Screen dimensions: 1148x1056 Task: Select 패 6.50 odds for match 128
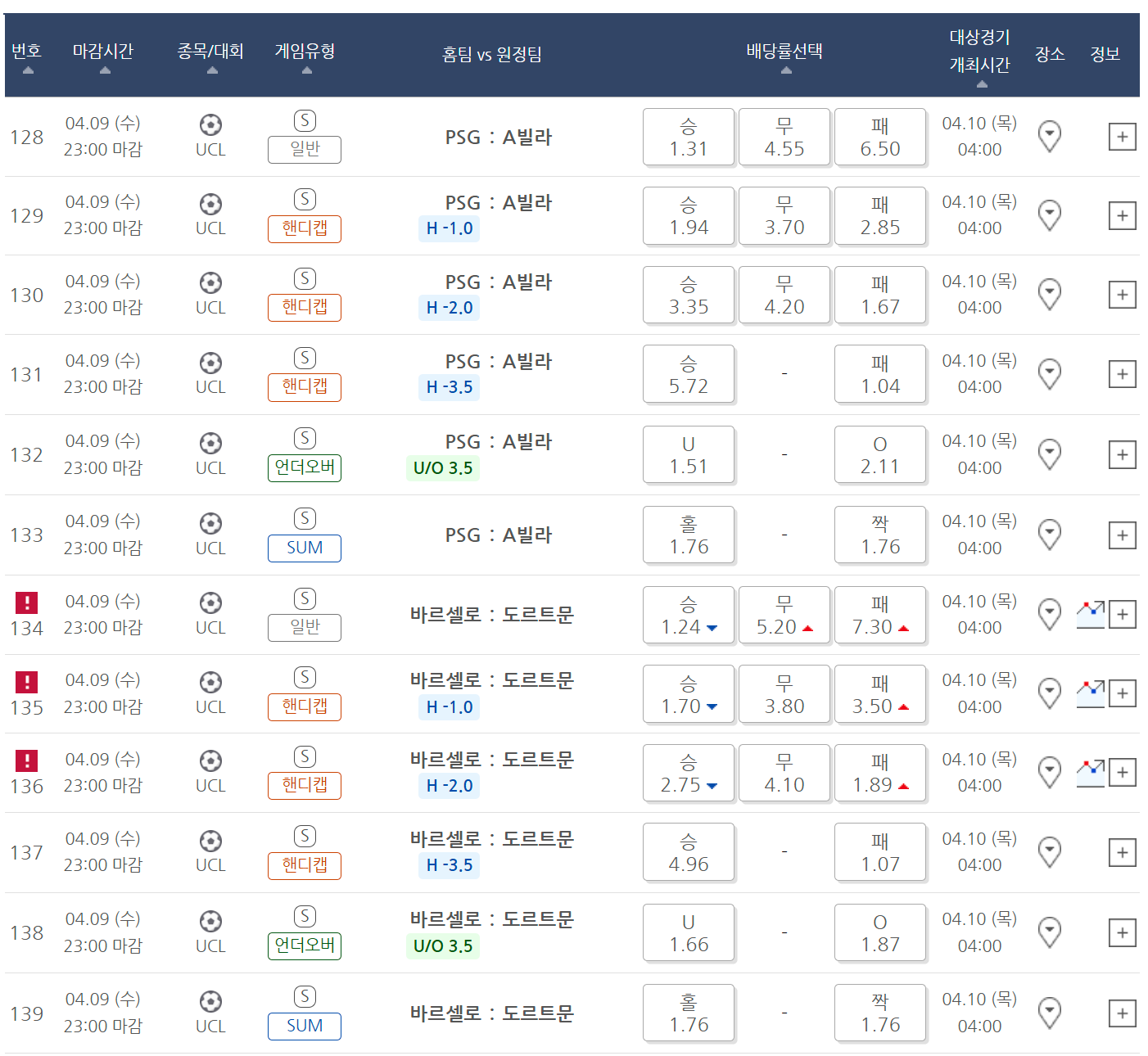click(x=880, y=137)
